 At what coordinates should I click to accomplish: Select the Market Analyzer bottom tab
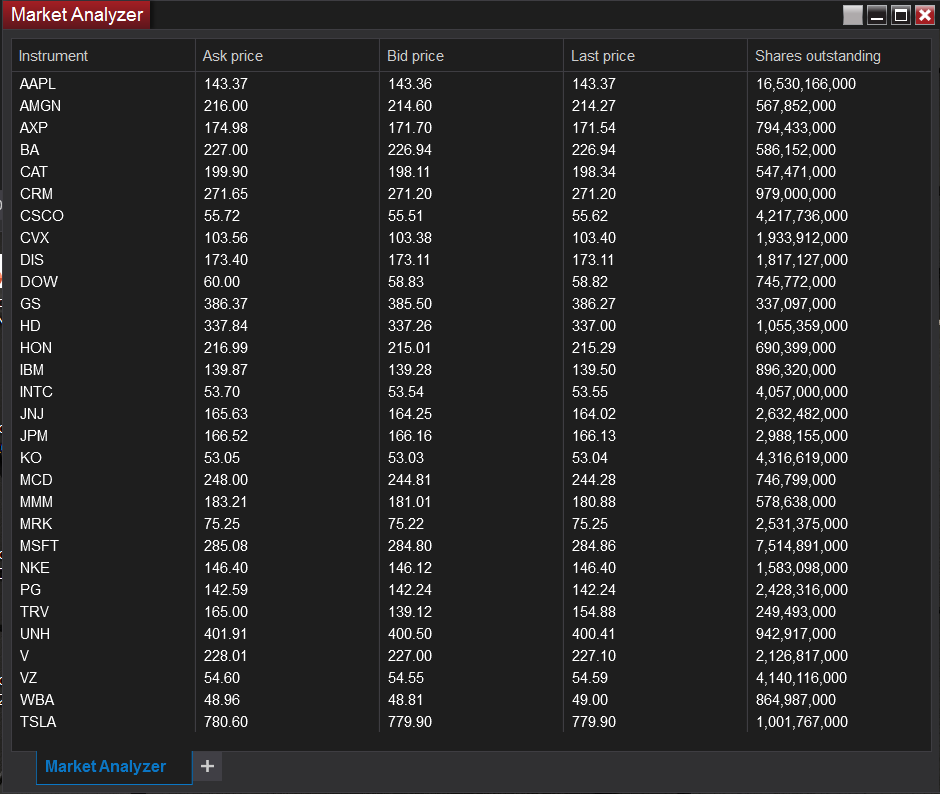pyautogui.click(x=114, y=766)
